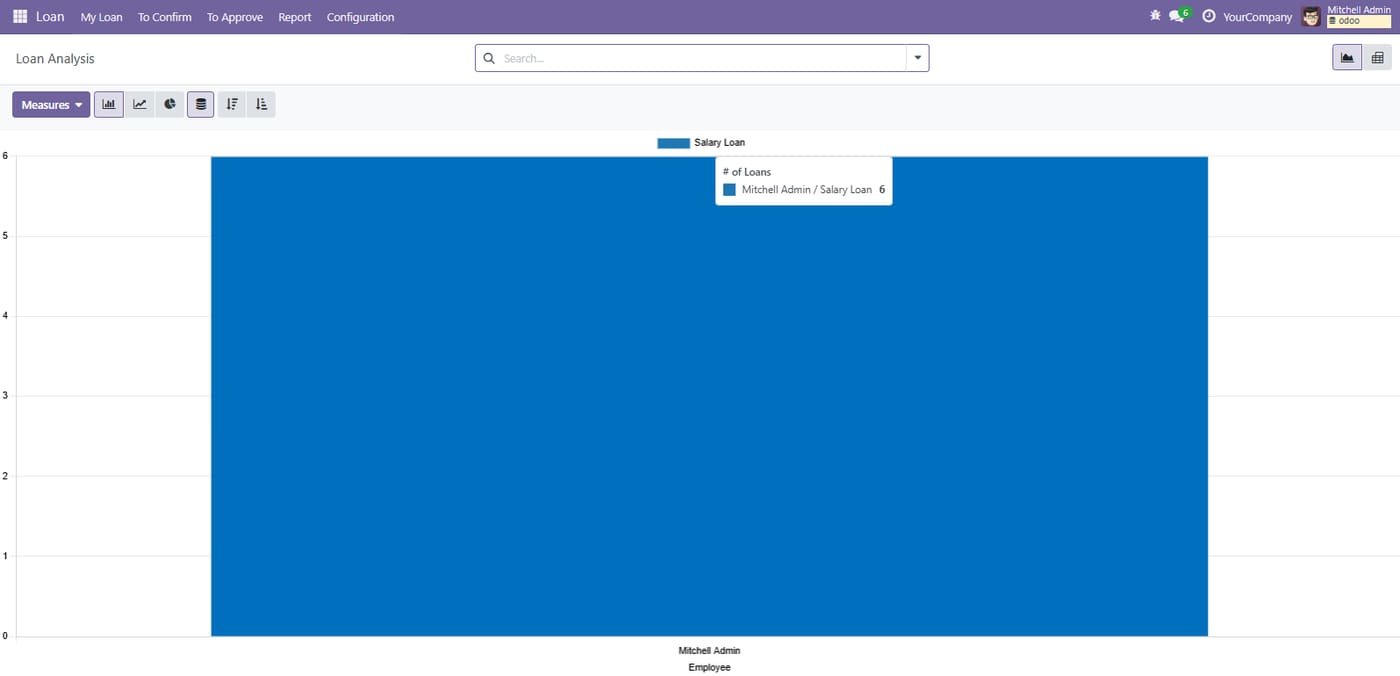This screenshot has width=1400, height=676.
Task: Switch to bar chart mode
Action: tap(109, 104)
